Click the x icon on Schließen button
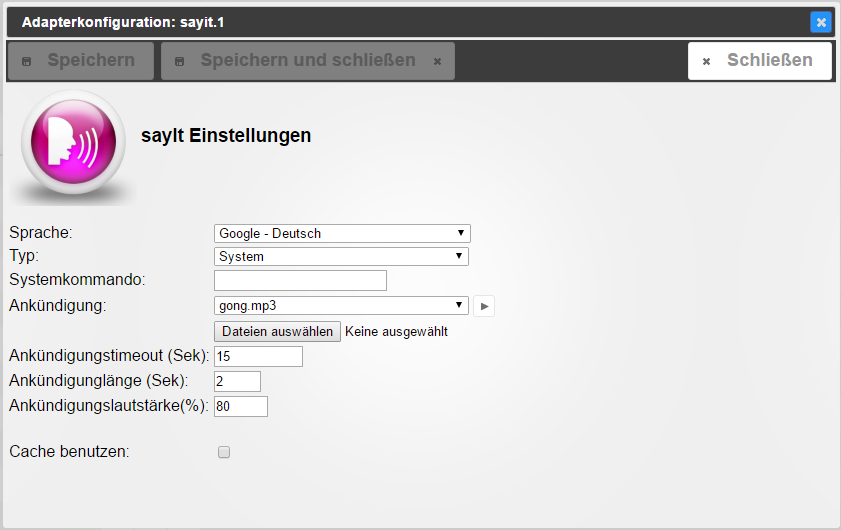Image resolution: width=841 pixels, height=530 pixels. coord(706,61)
